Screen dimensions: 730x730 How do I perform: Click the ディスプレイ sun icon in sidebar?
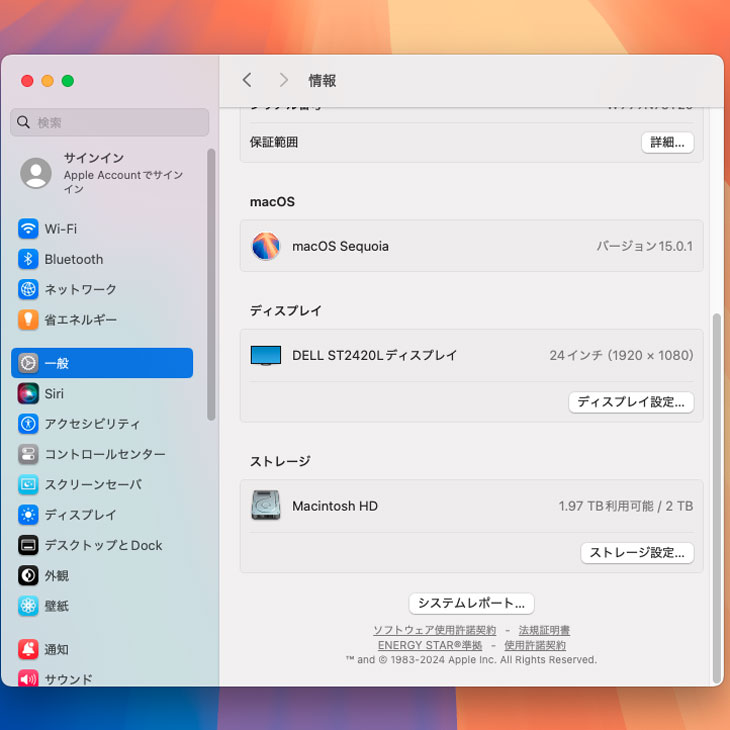[28, 514]
